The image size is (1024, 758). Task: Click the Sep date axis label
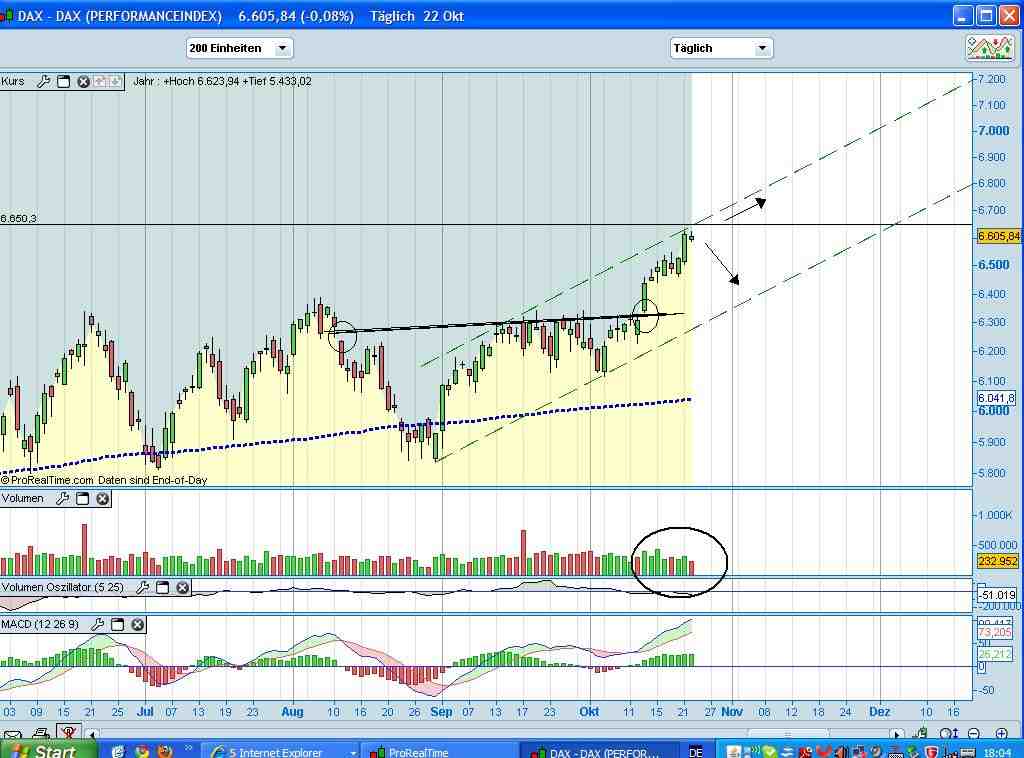click(441, 712)
